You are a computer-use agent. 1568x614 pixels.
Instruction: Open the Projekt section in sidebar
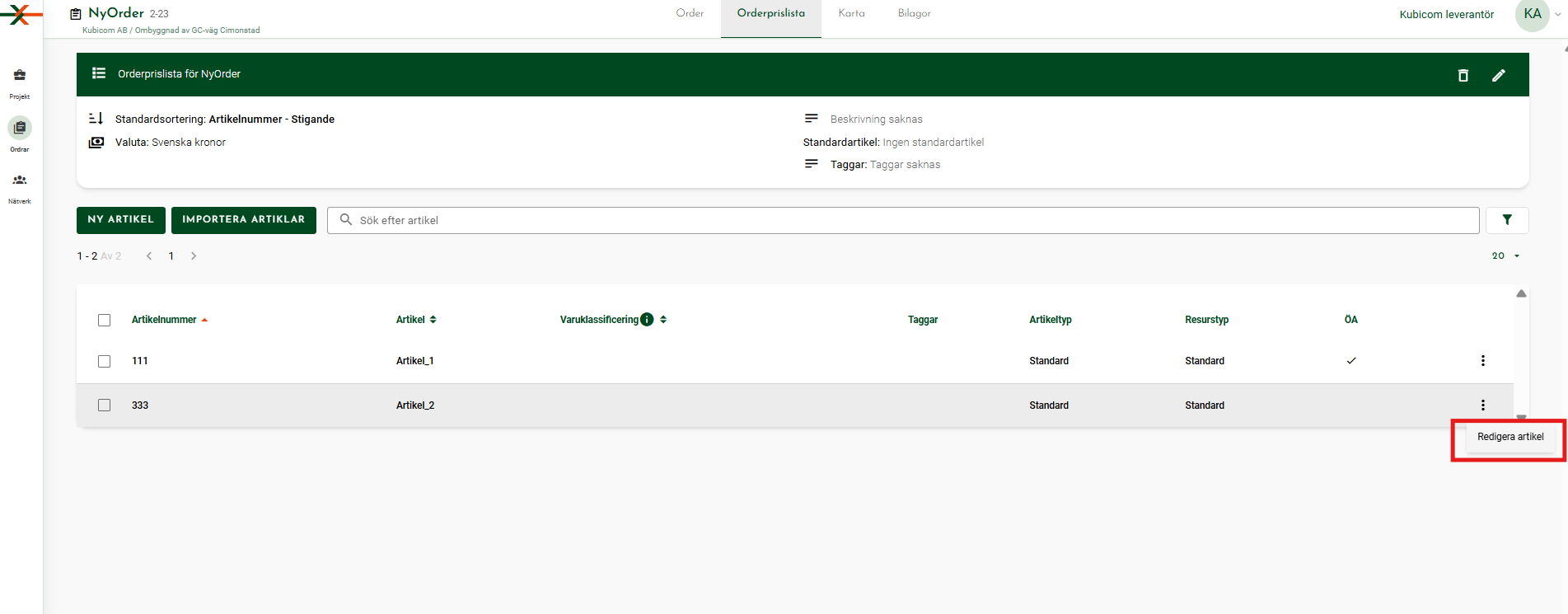(20, 82)
